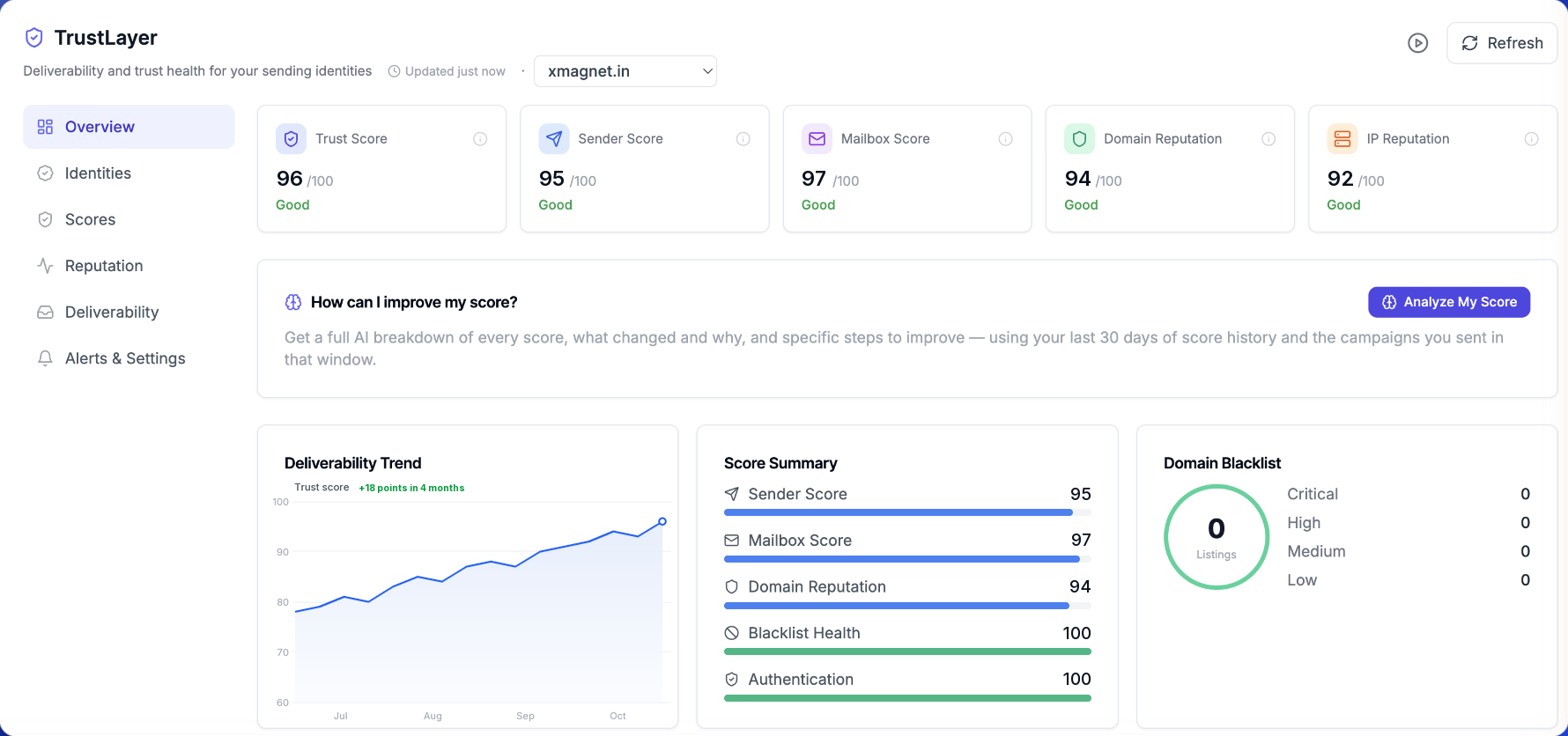This screenshot has height=736, width=1568.
Task: Click the High severity row label
Action: (1304, 523)
